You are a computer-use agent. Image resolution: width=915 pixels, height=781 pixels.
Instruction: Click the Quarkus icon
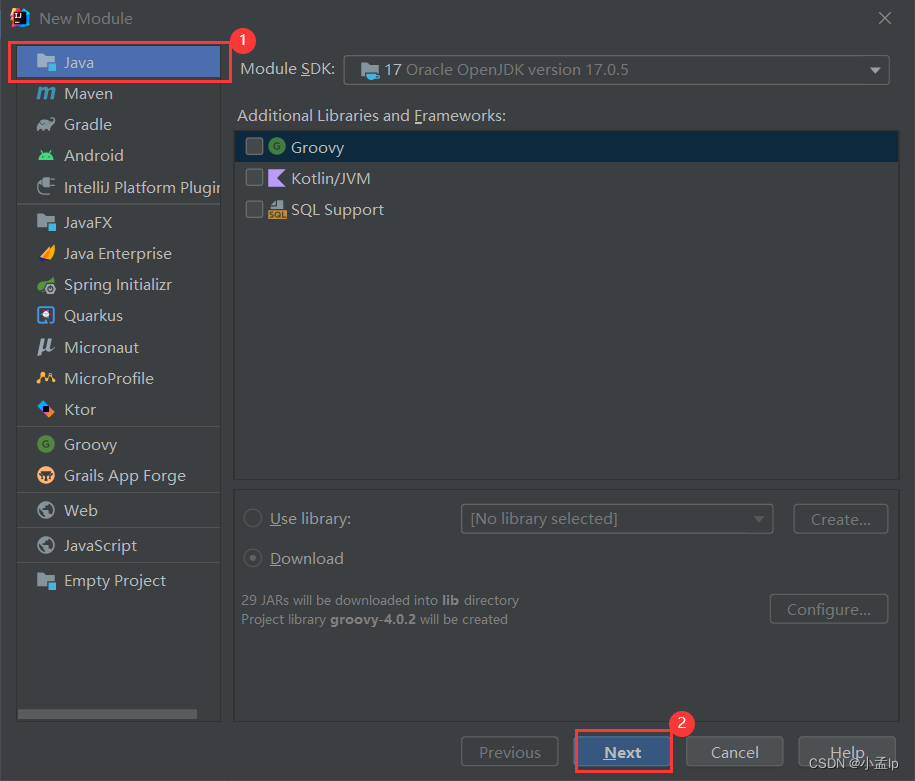point(46,315)
